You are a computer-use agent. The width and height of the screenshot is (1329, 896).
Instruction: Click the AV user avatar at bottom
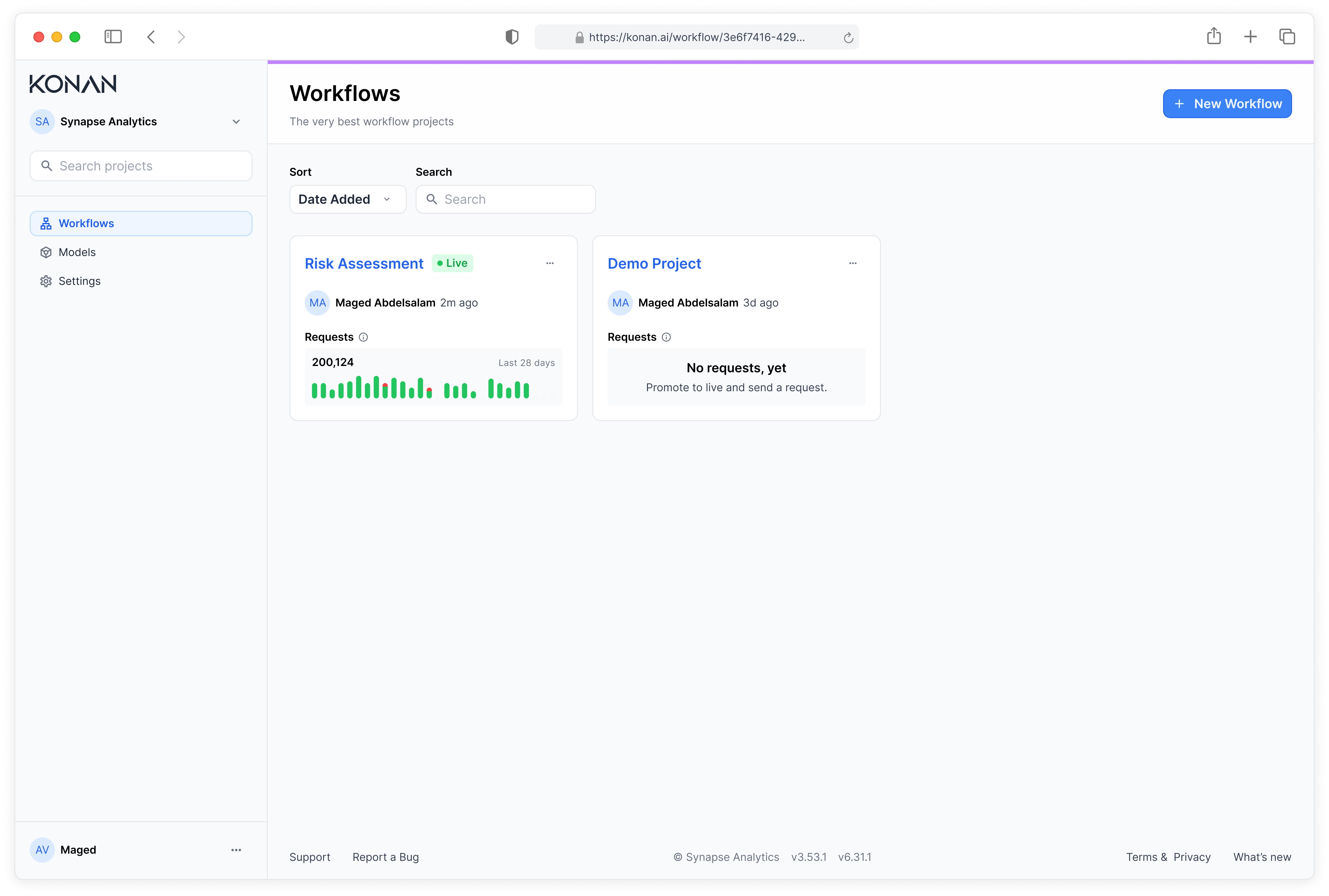pyautogui.click(x=42, y=850)
